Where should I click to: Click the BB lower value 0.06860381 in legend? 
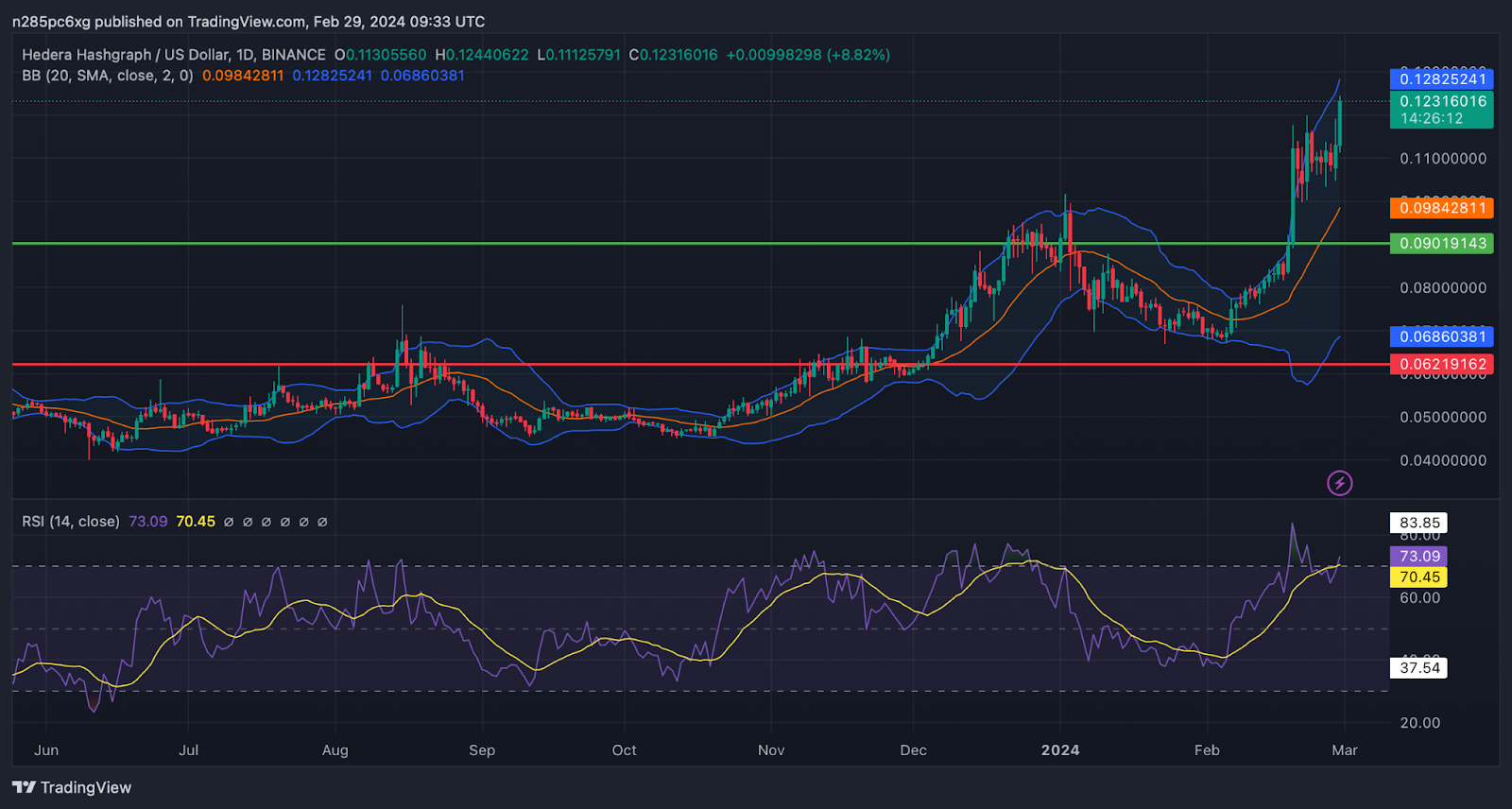coord(422,76)
